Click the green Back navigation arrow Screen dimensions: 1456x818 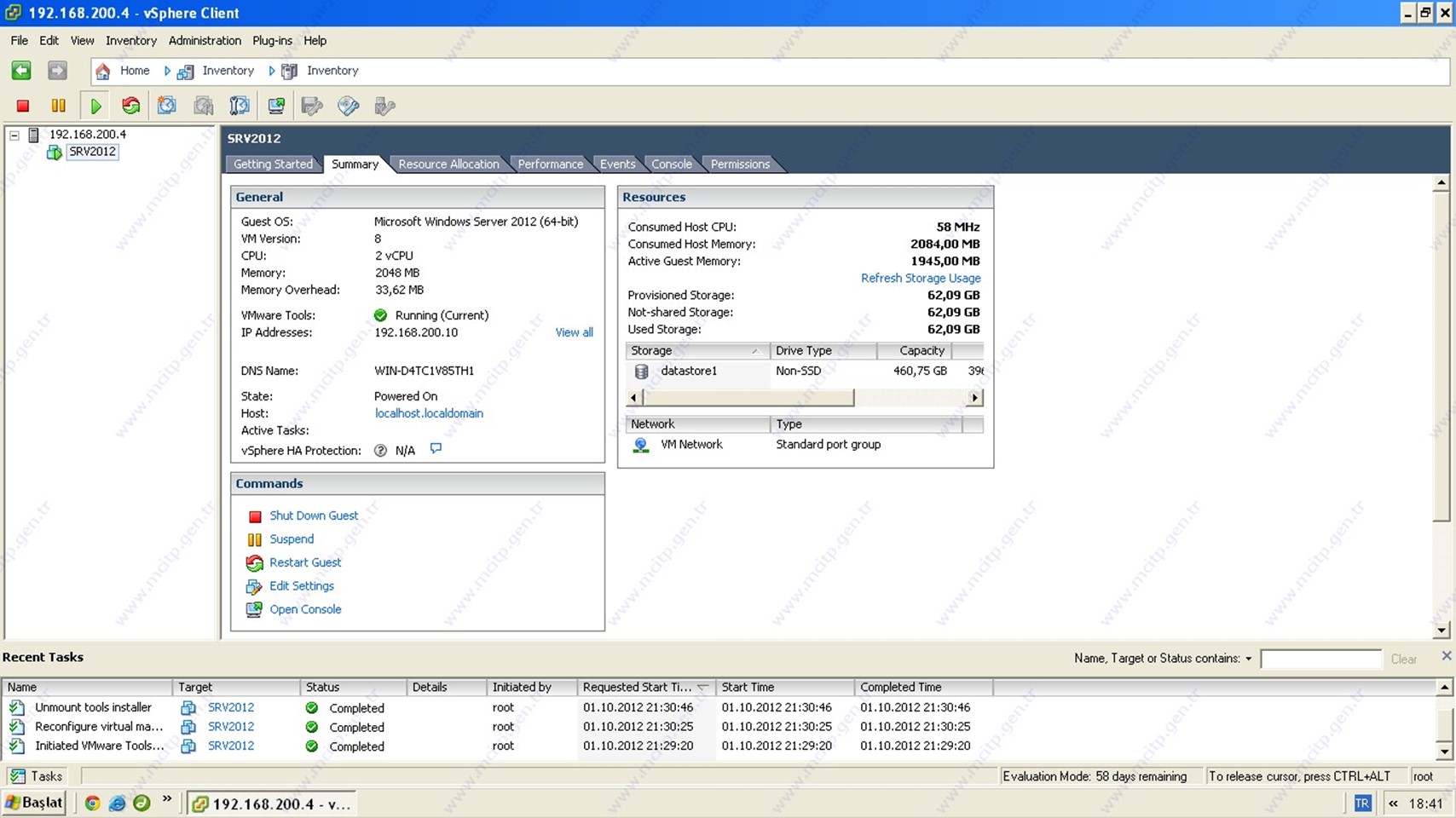coord(21,71)
